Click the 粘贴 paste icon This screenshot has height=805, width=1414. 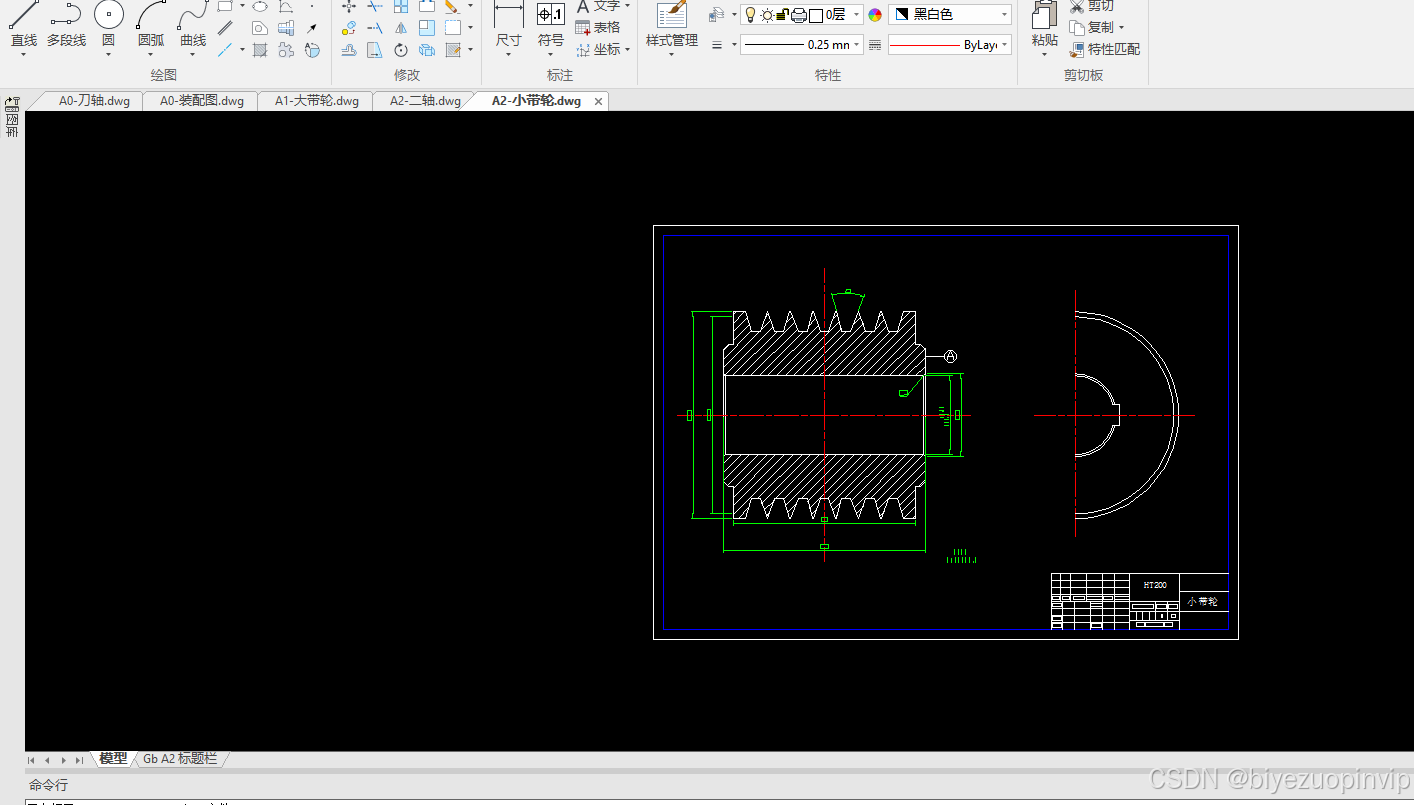[1045, 24]
